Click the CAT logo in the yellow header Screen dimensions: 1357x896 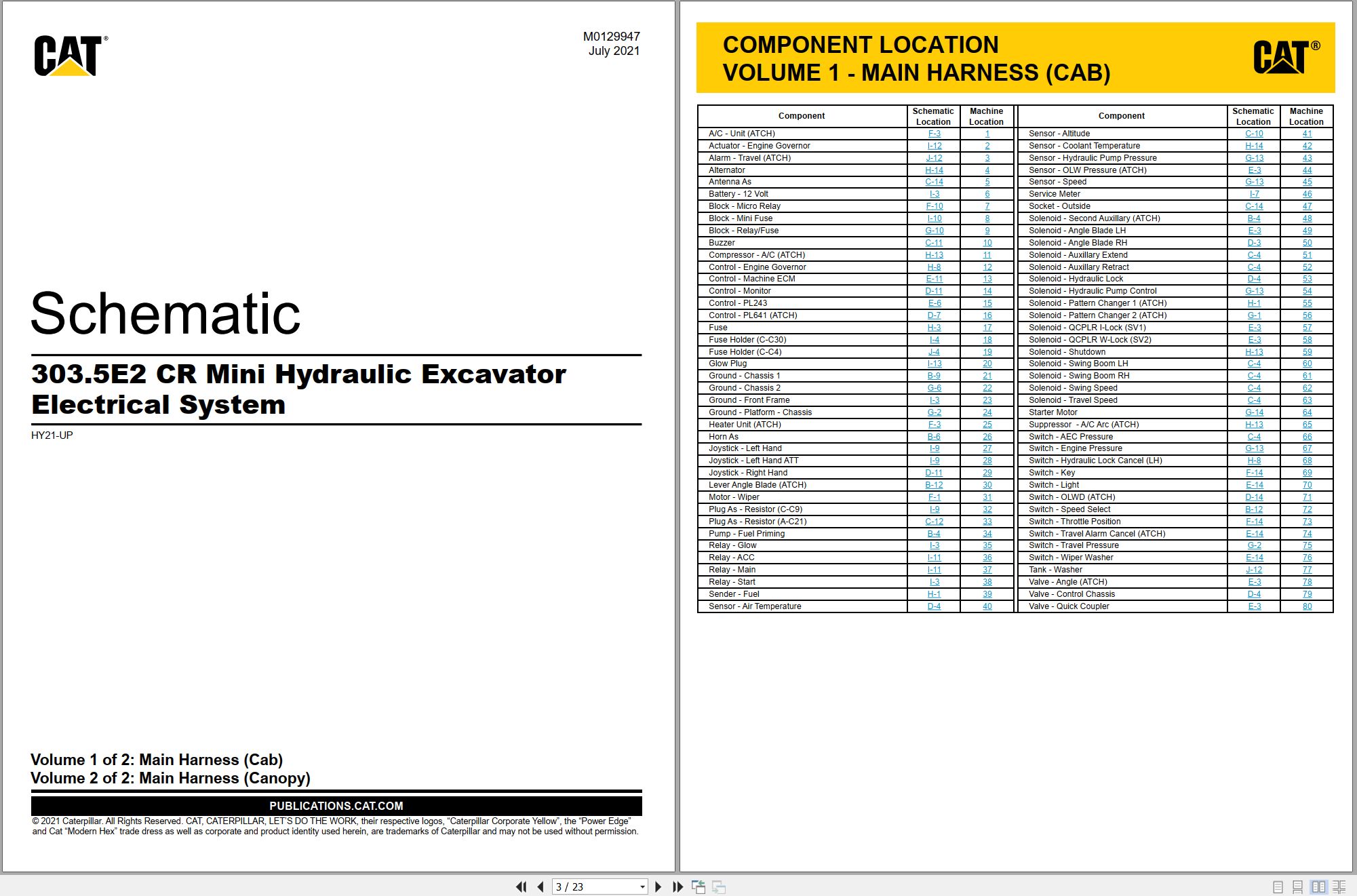click(1286, 57)
